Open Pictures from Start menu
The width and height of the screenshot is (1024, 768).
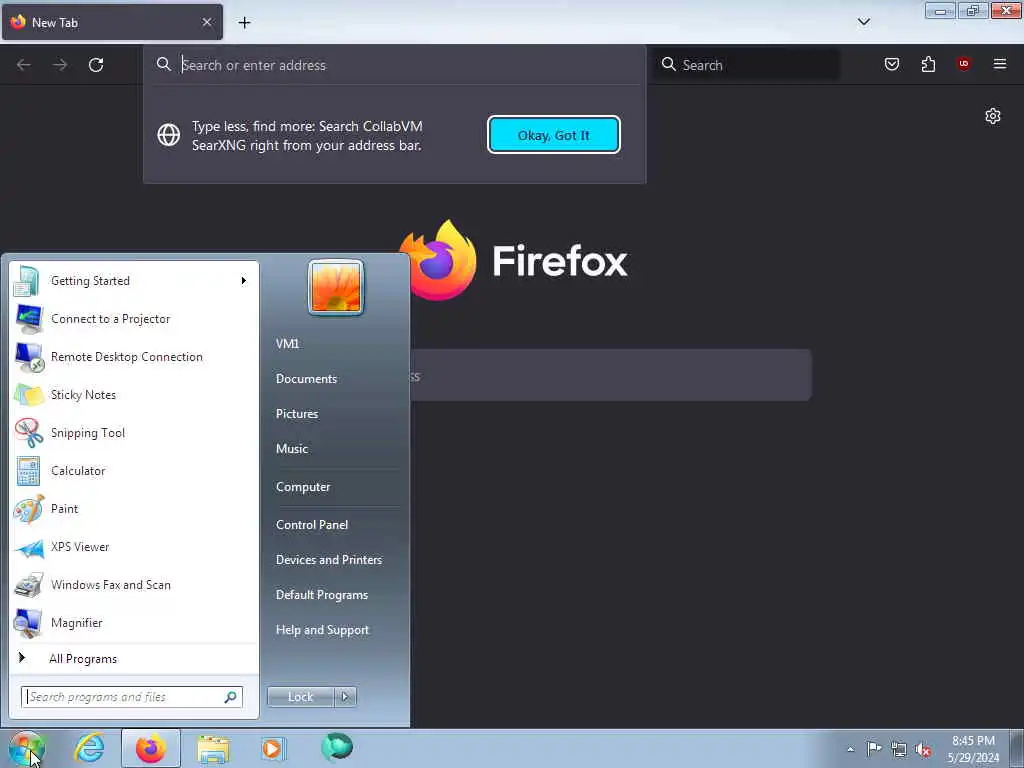click(297, 414)
